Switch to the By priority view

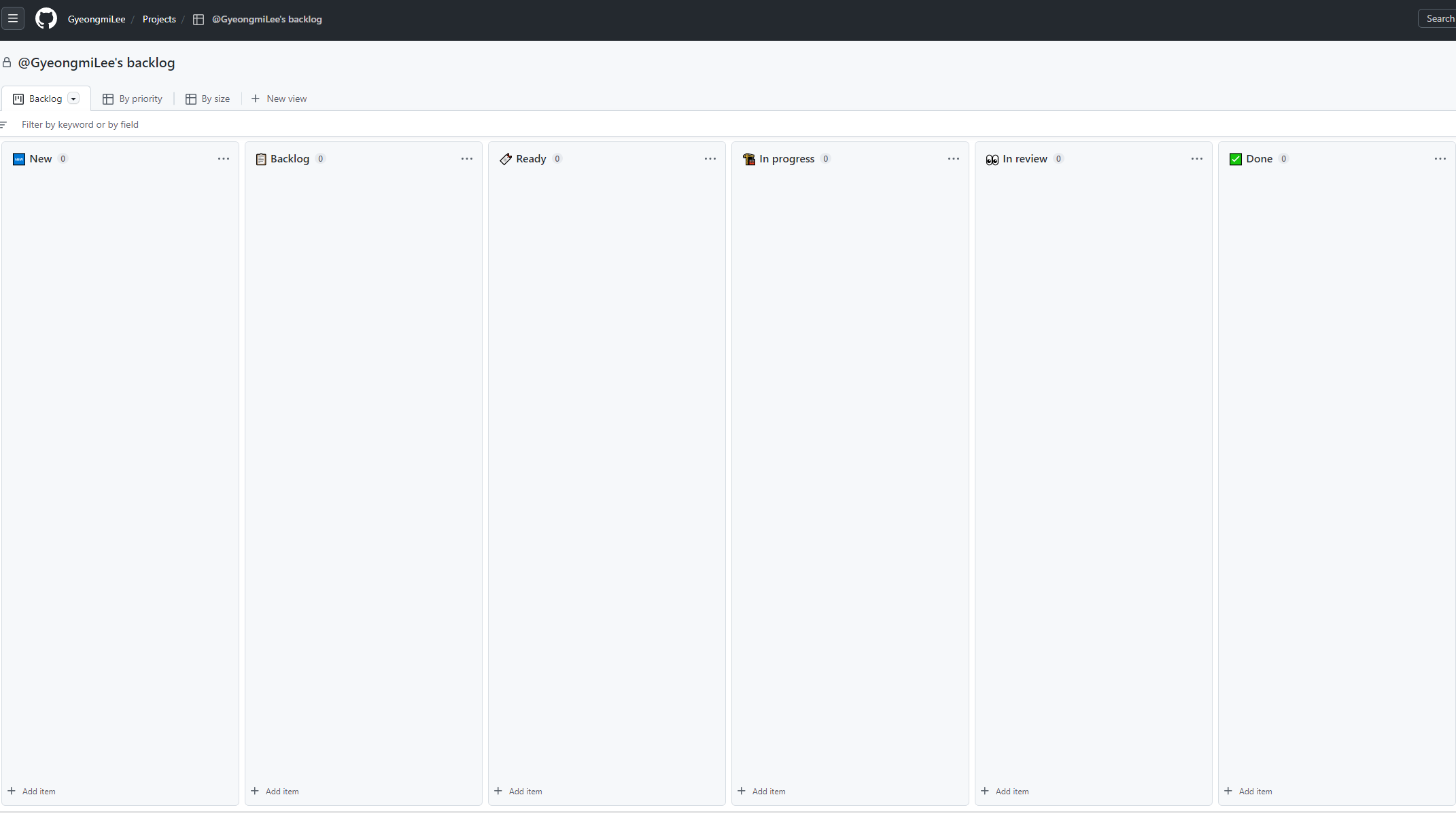coord(133,99)
